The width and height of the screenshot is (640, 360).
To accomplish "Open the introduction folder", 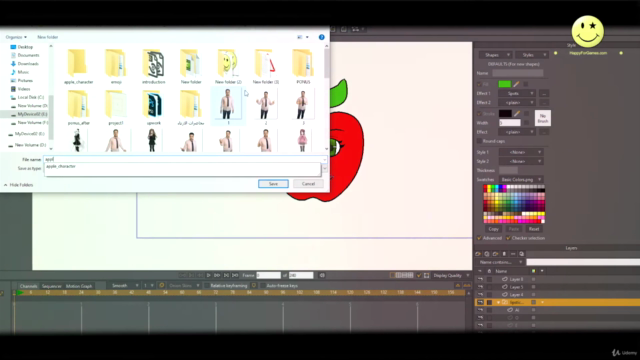I will pyautogui.click(x=153, y=66).
